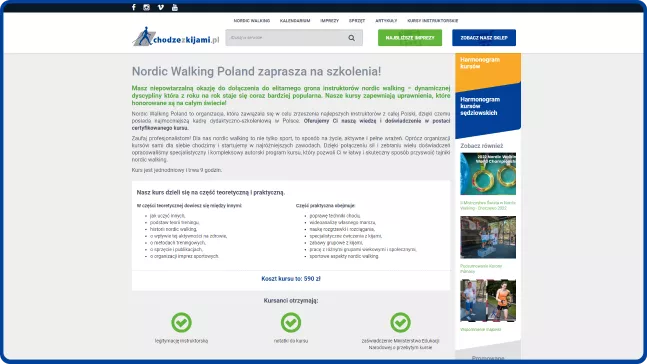The height and width of the screenshot is (364, 647).
Task: Click the chodzezkijami.pl logo
Action: [x=176, y=37]
